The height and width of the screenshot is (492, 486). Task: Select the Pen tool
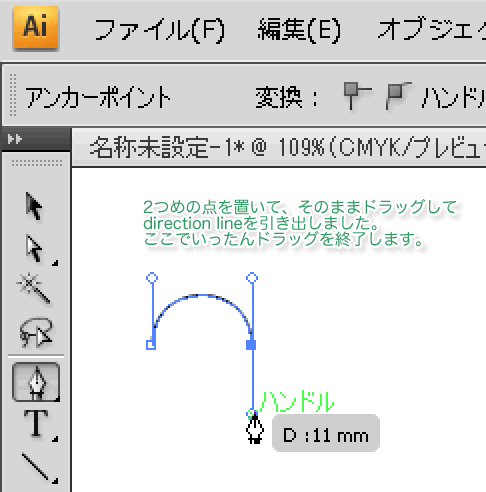(36, 382)
